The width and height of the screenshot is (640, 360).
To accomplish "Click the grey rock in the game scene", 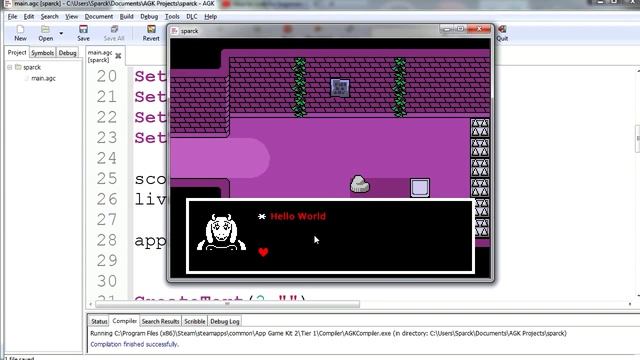I will pyautogui.click(x=360, y=184).
